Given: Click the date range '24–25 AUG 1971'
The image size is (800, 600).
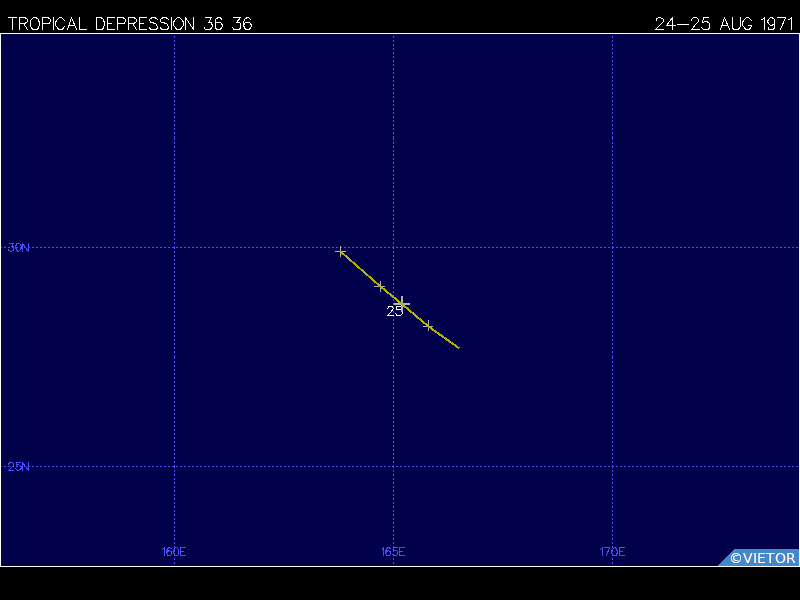Looking at the screenshot, I should (x=724, y=24).
